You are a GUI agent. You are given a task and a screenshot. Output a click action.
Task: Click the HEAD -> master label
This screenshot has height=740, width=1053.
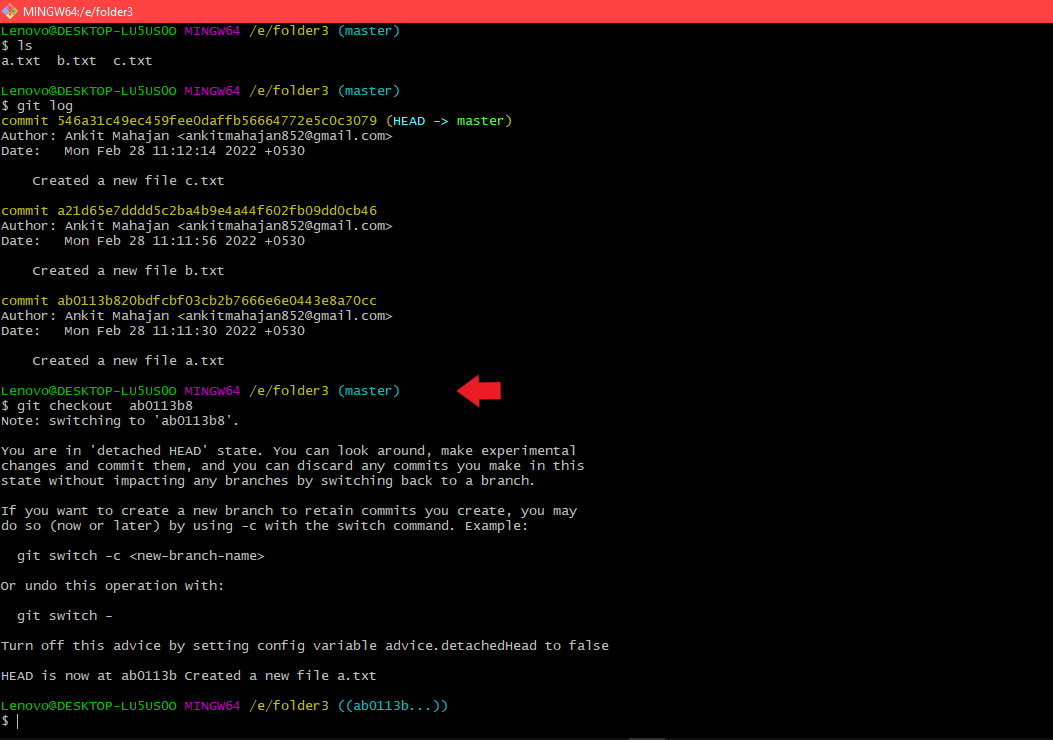point(448,121)
